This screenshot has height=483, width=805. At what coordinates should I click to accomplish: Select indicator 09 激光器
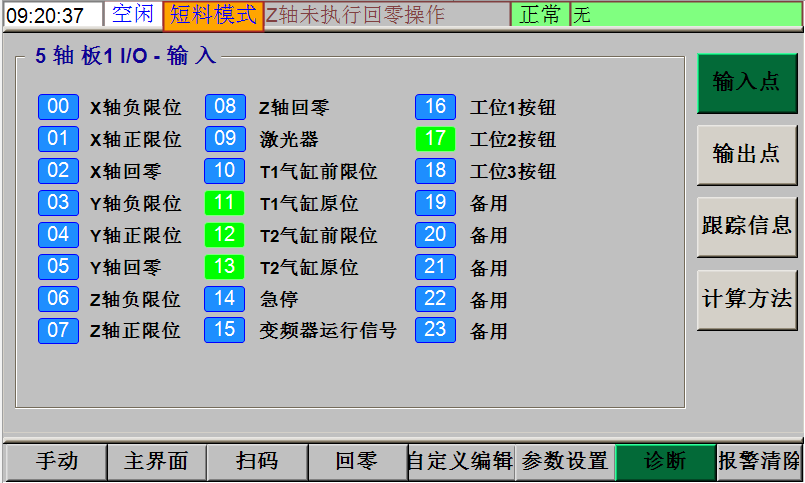click(x=225, y=139)
